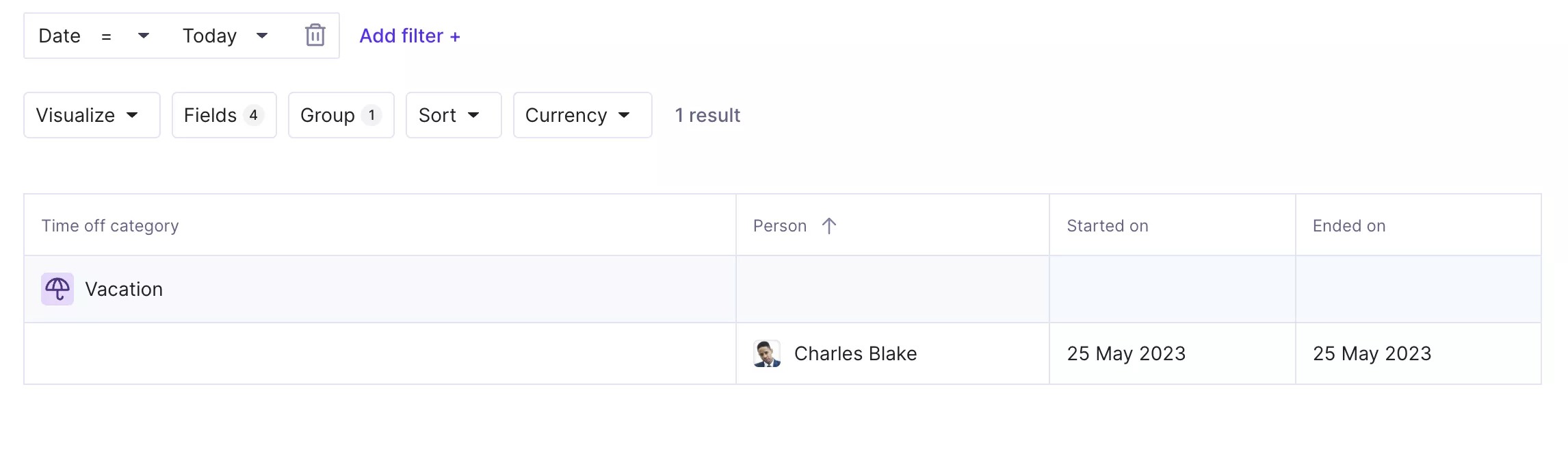Click the Date field label in filter
Viewport: 1568px width, 452px height.
pos(60,36)
